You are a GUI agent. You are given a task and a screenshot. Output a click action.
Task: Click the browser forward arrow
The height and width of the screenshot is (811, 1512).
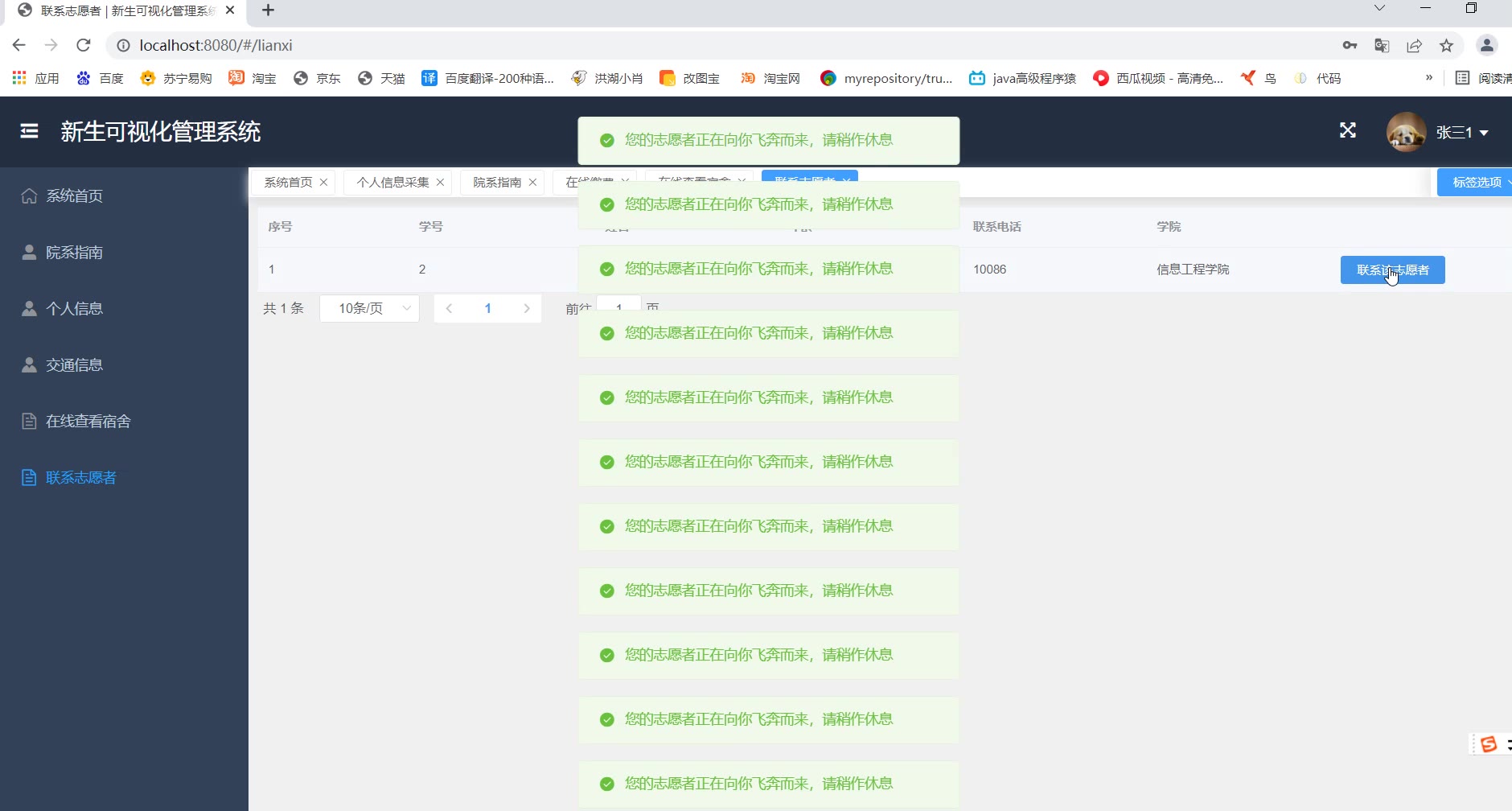(x=51, y=45)
